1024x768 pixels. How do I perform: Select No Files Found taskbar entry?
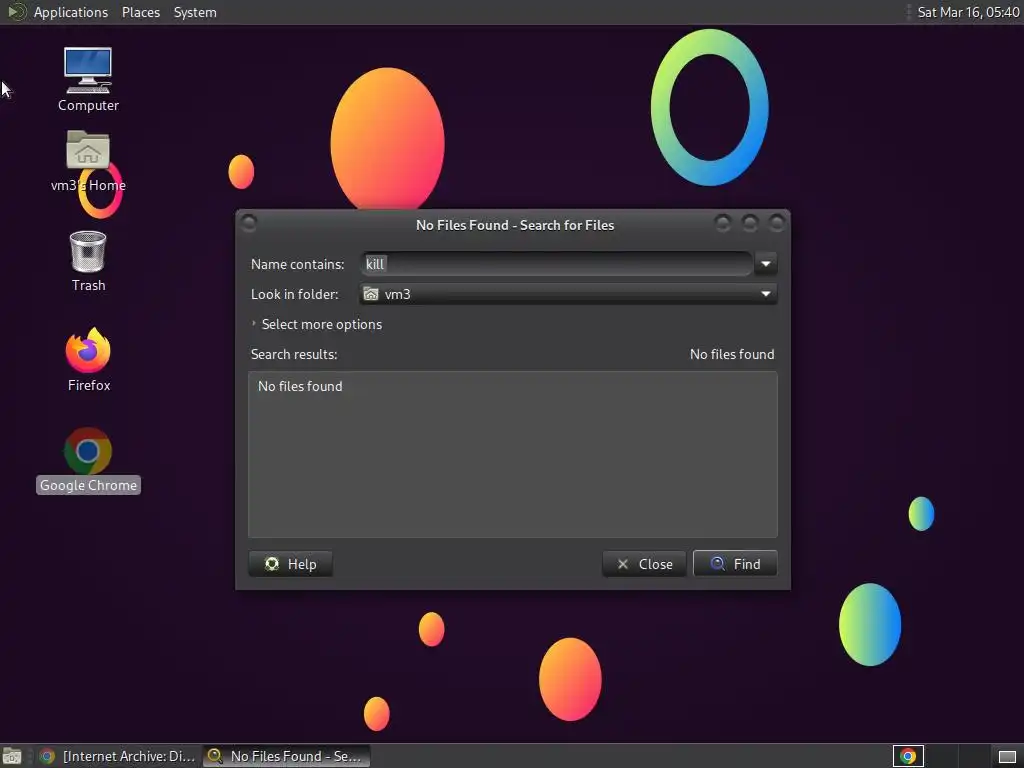pos(286,756)
